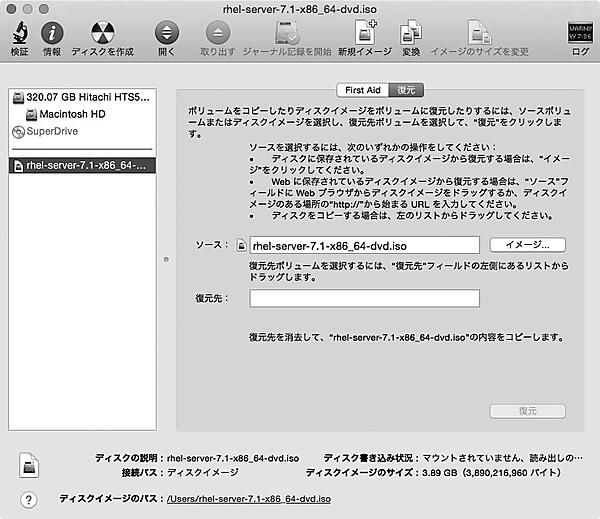The height and width of the screenshot is (519, 600).
Task: Switch to the First Aid tab
Action: (363, 89)
